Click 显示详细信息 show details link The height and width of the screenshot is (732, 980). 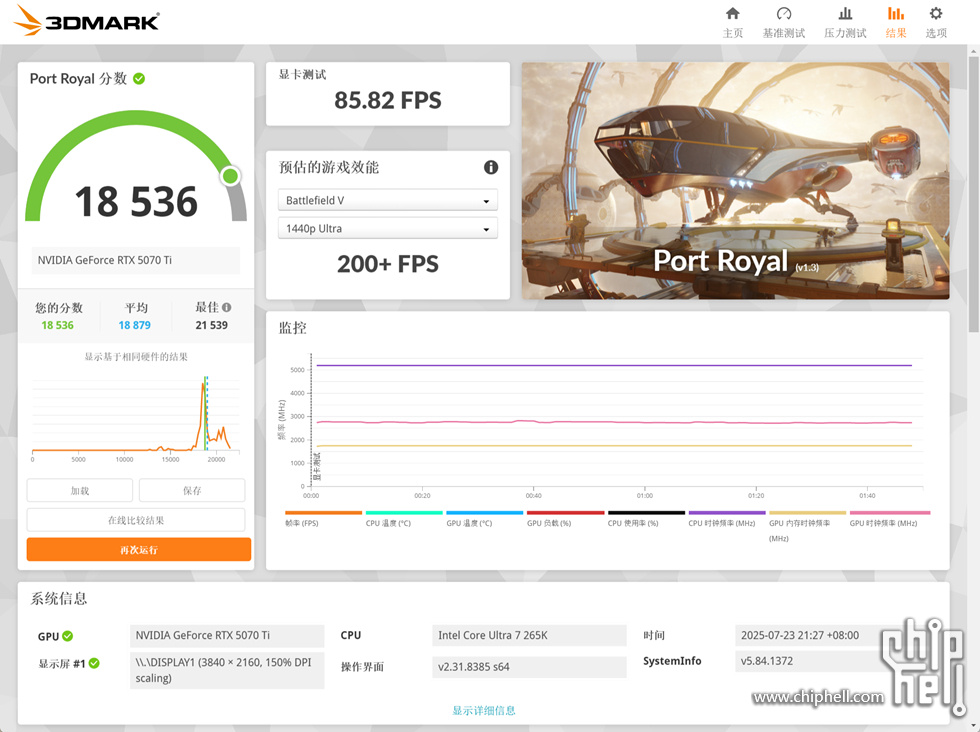(484, 710)
